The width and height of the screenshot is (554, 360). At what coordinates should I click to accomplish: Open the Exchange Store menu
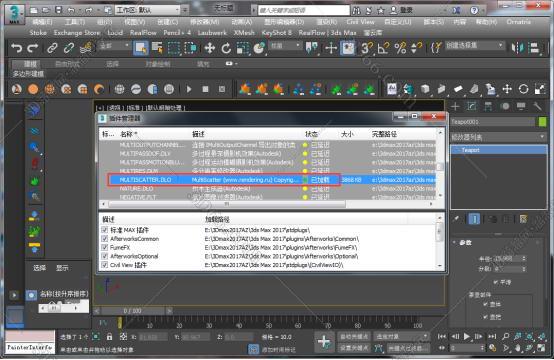pyautogui.click(x=77, y=33)
